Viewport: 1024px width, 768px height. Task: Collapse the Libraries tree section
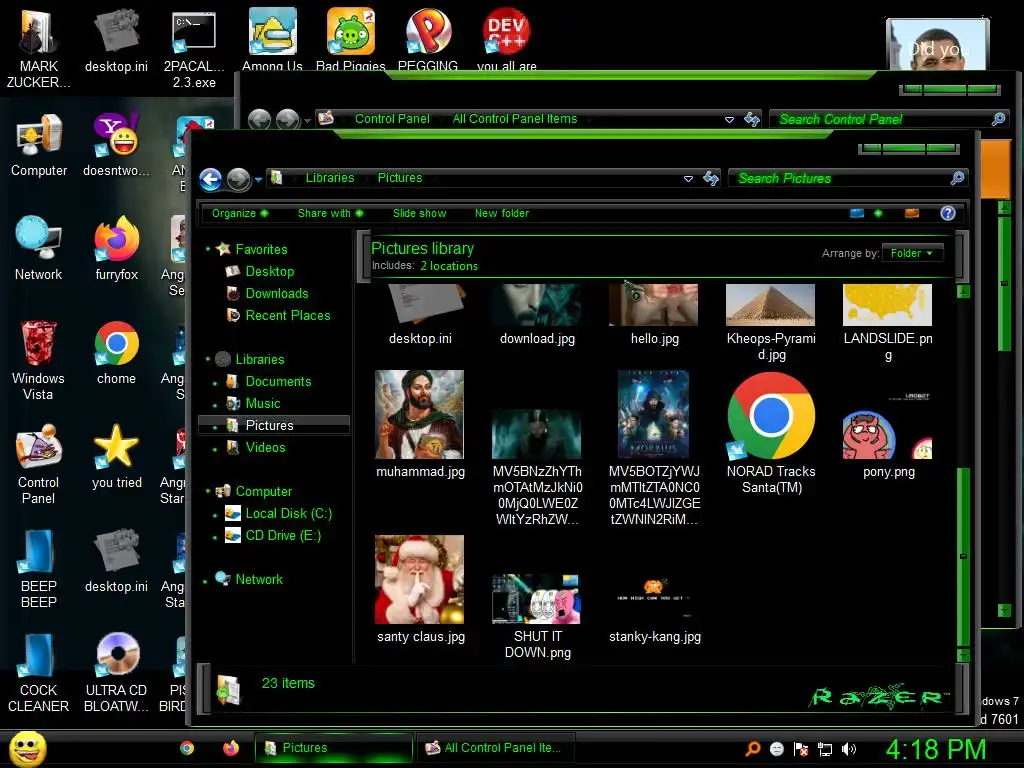coord(208,359)
